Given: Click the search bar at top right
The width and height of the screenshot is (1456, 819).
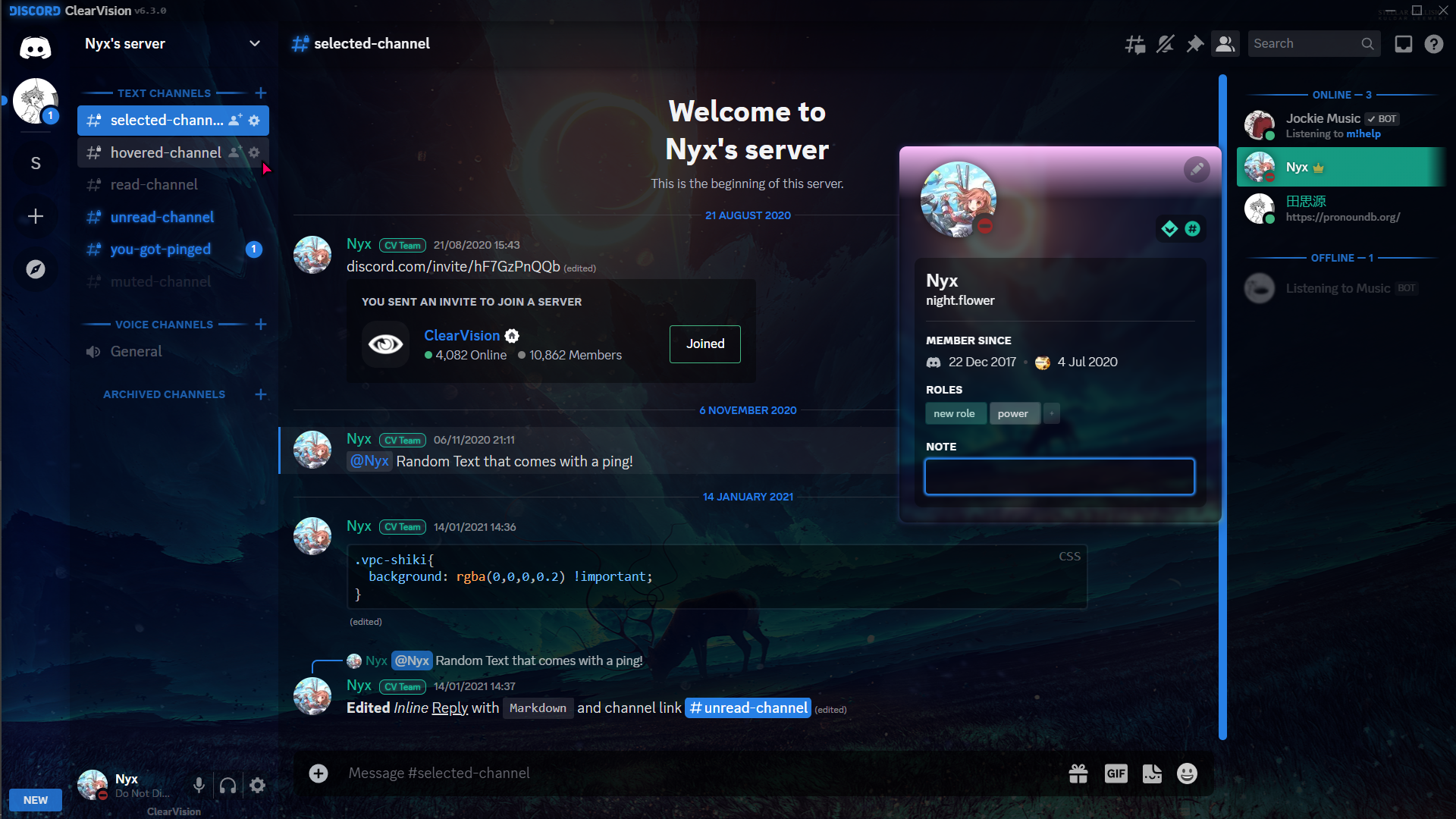Looking at the screenshot, I should click(x=1313, y=43).
